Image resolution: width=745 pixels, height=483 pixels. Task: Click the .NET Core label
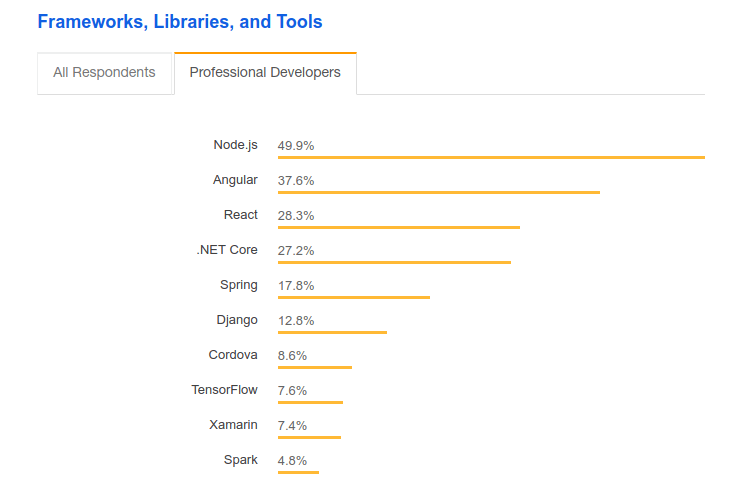[x=227, y=250]
